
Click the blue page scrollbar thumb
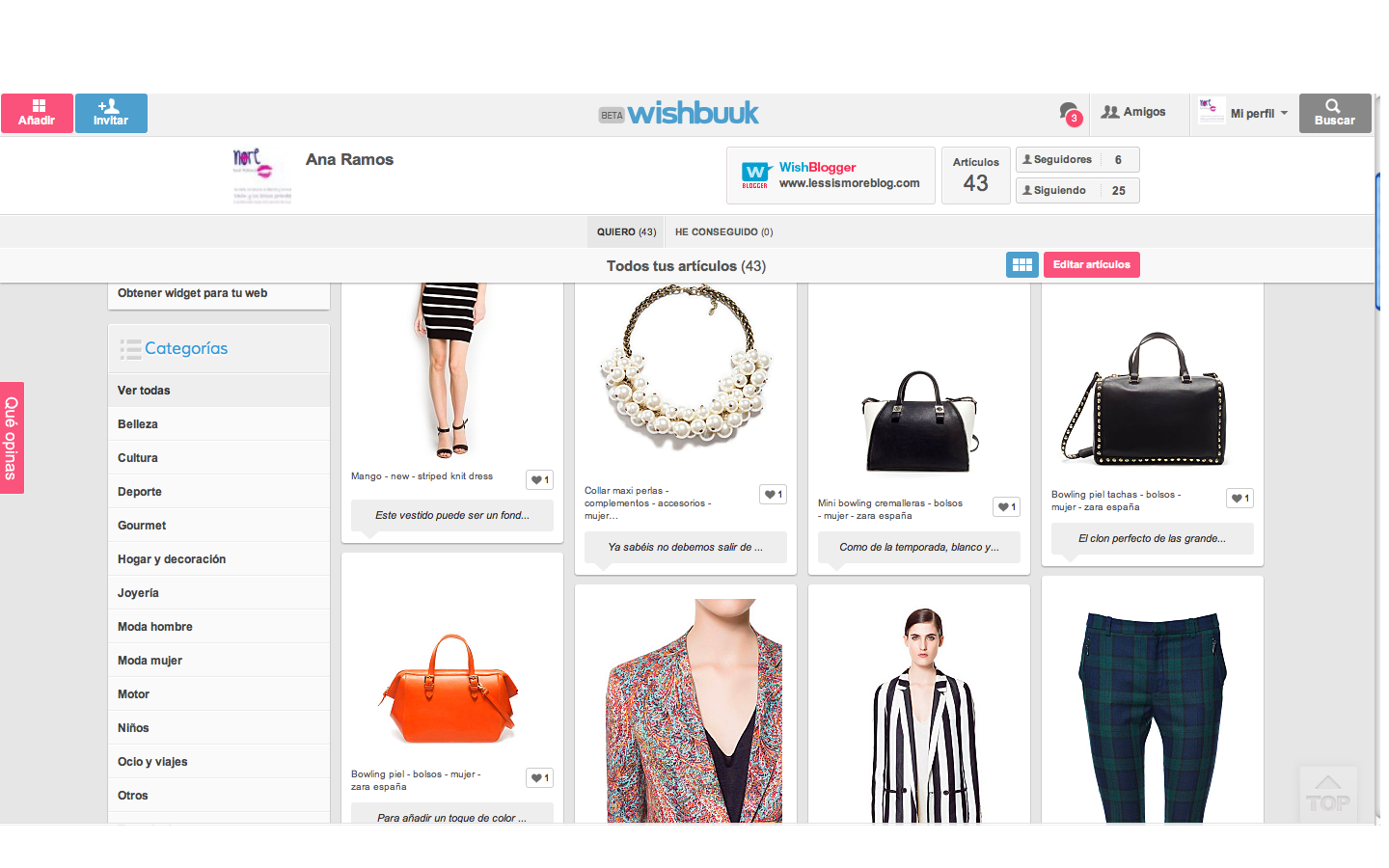click(1377, 240)
